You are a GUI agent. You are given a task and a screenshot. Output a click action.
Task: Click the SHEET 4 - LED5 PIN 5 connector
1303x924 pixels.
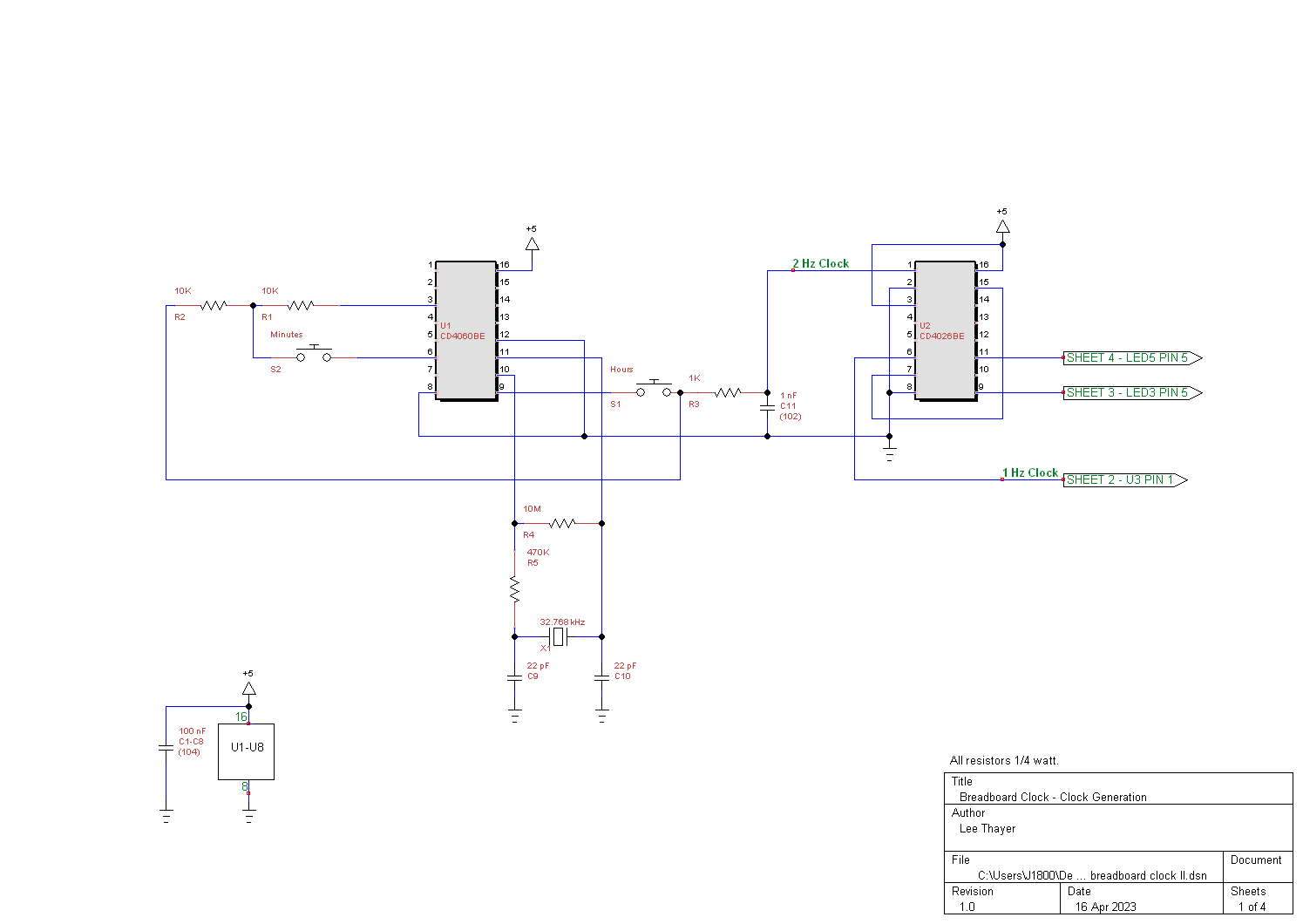click(x=1132, y=357)
